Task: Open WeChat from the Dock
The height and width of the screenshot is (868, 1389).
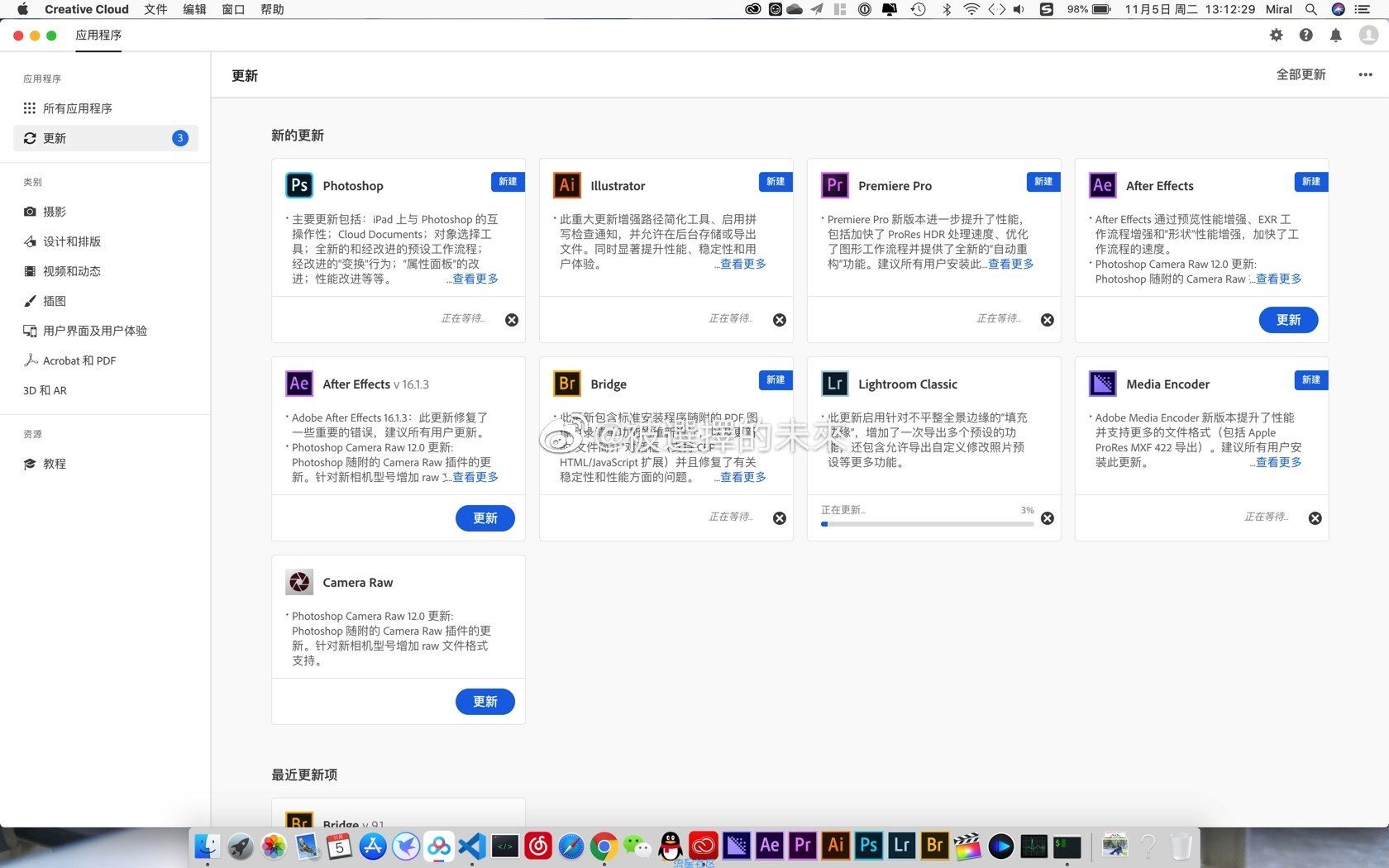Action: [637, 846]
